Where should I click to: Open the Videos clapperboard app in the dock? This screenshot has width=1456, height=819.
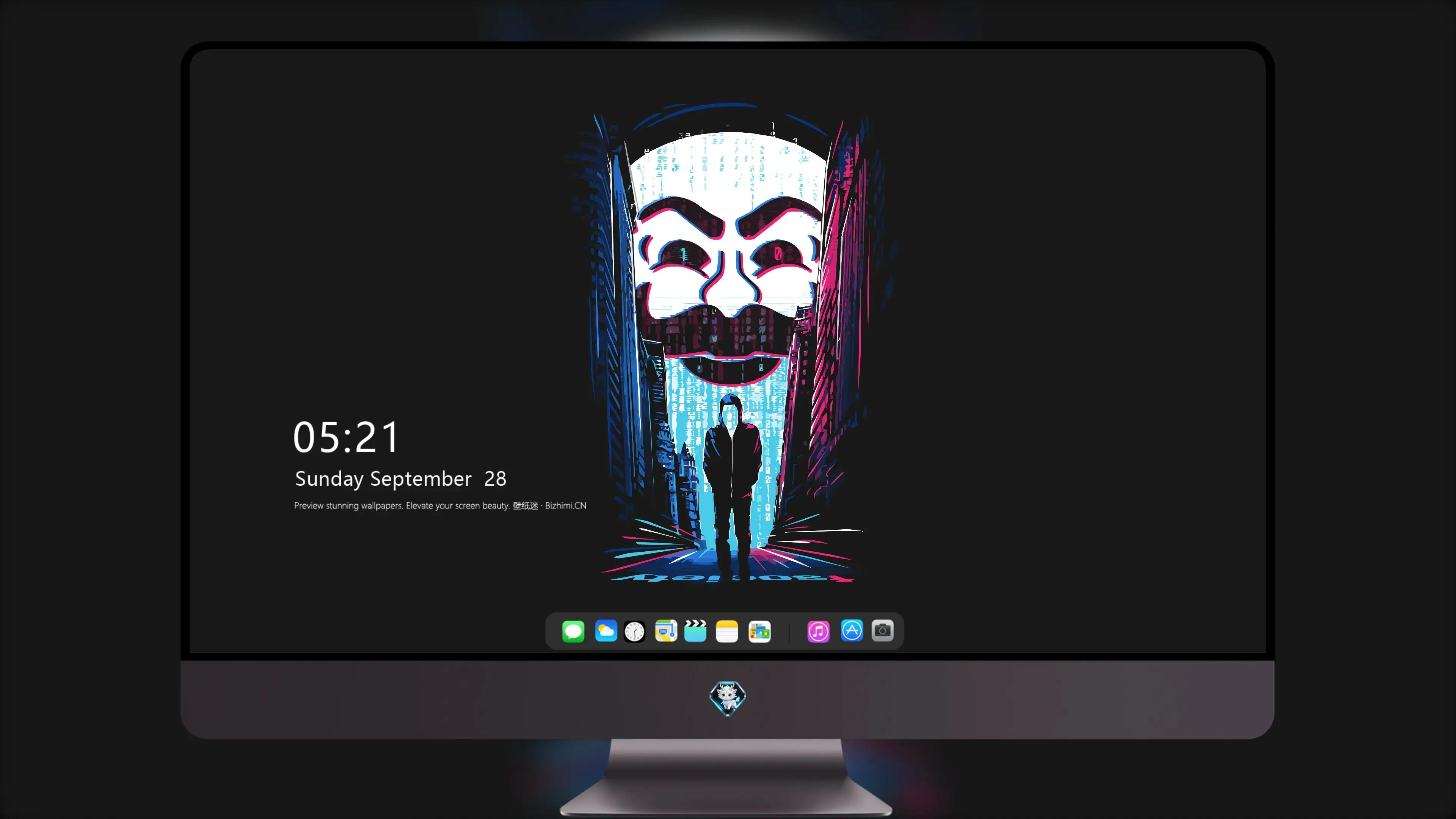[695, 631]
